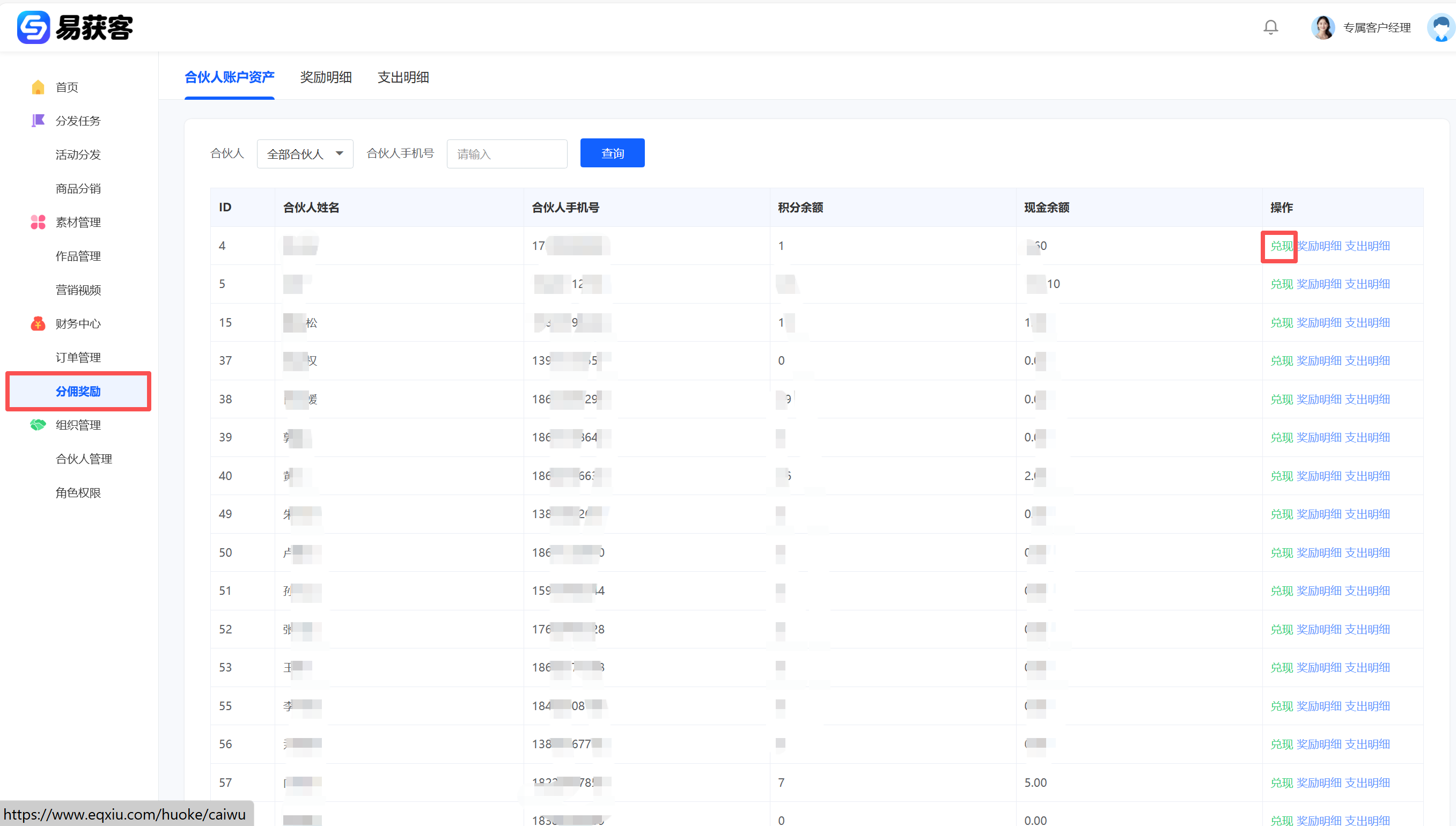Switch to the 支出明细 tab
The width and height of the screenshot is (1456, 826).
point(403,77)
